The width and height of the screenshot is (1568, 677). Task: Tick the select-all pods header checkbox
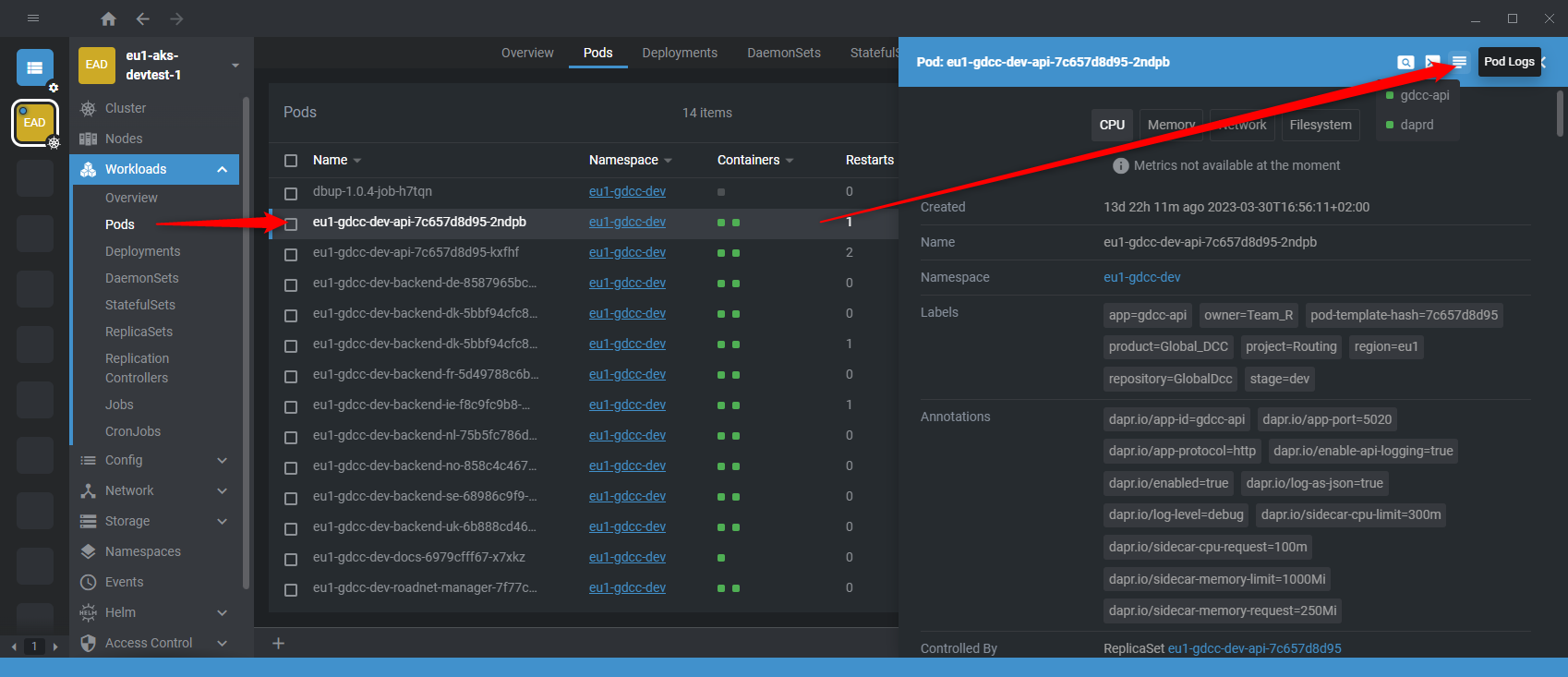tap(291, 161)
